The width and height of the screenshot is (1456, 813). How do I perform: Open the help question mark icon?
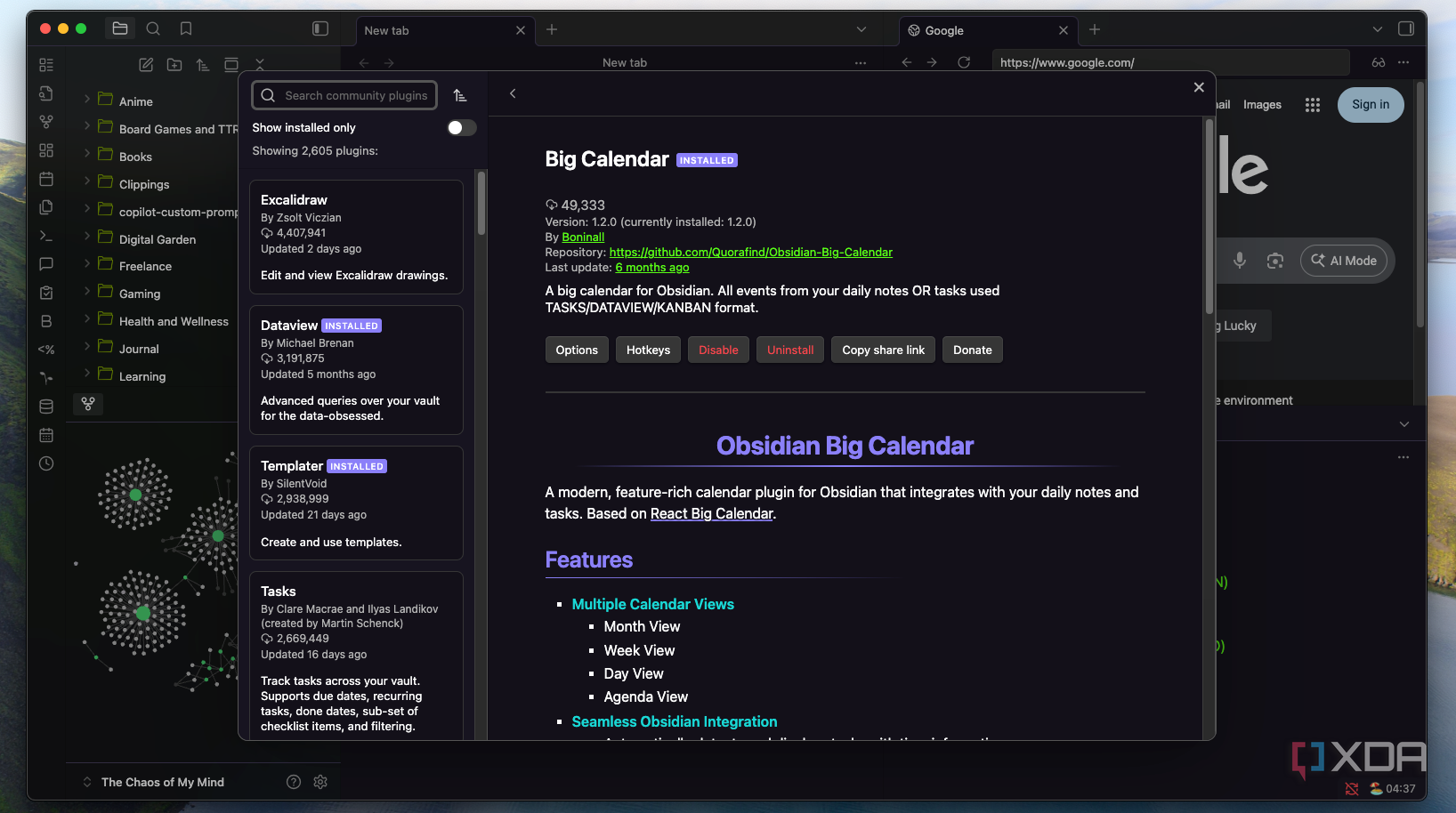pyautogui.click(x=294, y=782)
